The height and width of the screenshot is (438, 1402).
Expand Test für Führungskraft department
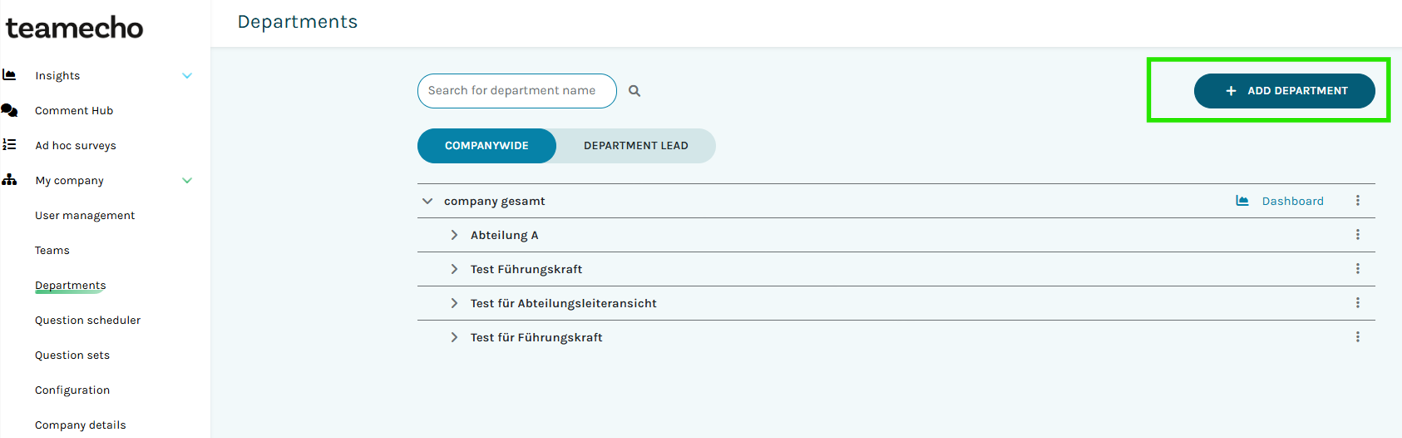click(454, 337)
